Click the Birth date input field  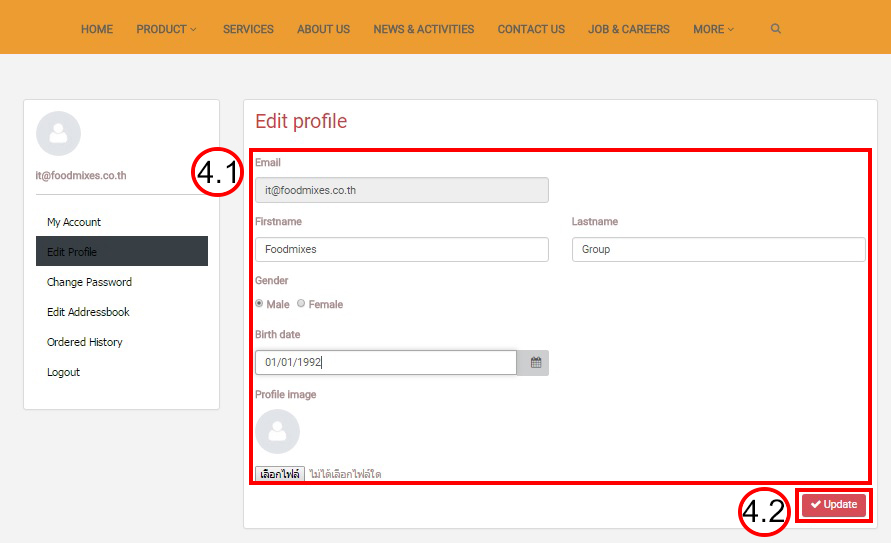[386, 362]
